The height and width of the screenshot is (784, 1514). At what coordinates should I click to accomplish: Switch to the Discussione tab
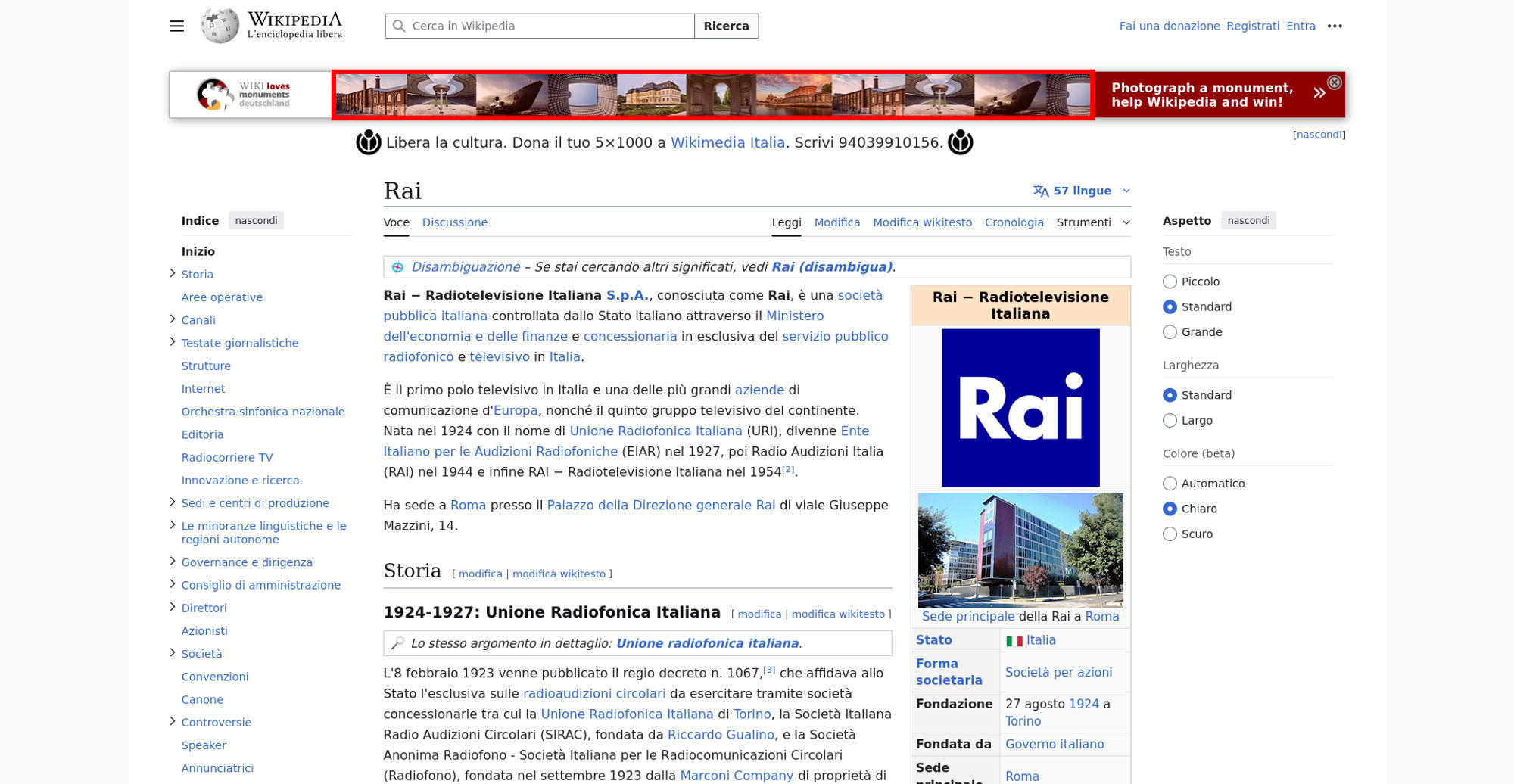(455, 222)
